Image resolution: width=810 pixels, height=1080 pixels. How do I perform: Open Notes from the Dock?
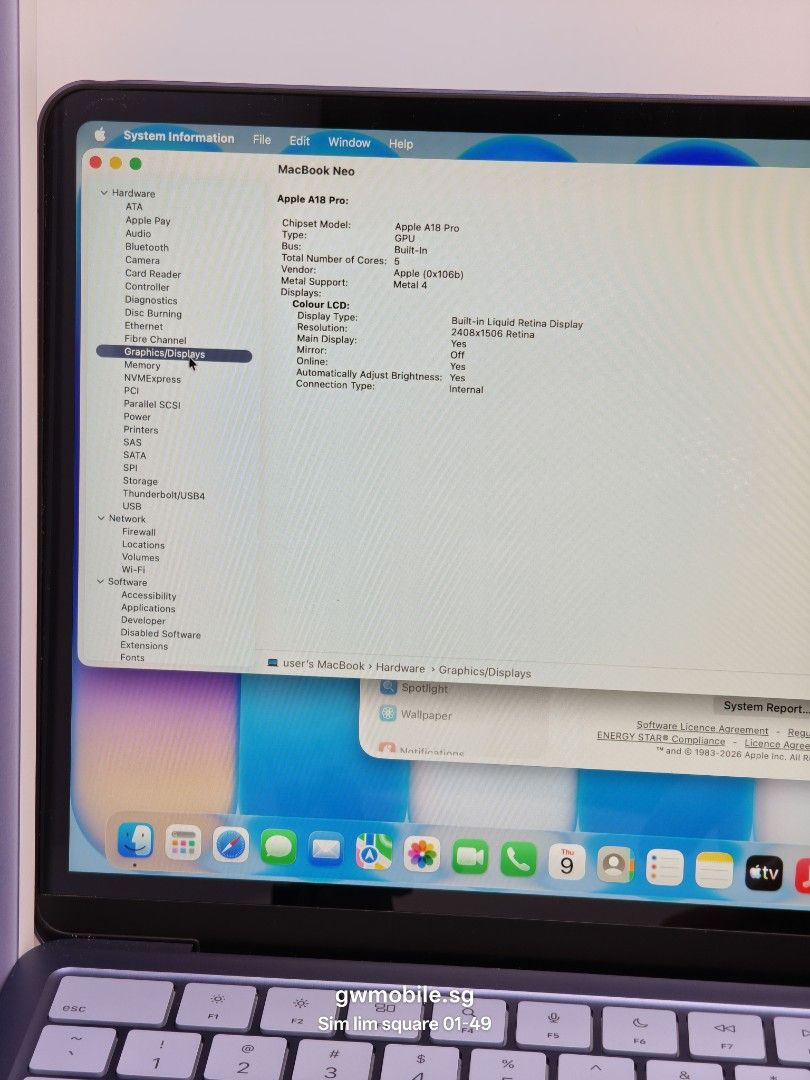(714, 871)
